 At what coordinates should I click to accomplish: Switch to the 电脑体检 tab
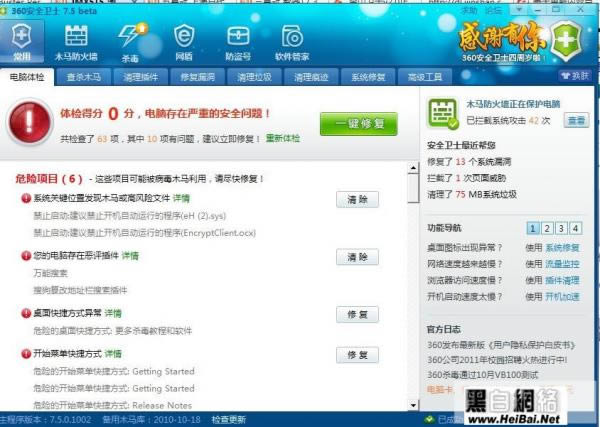click(27, 77)
